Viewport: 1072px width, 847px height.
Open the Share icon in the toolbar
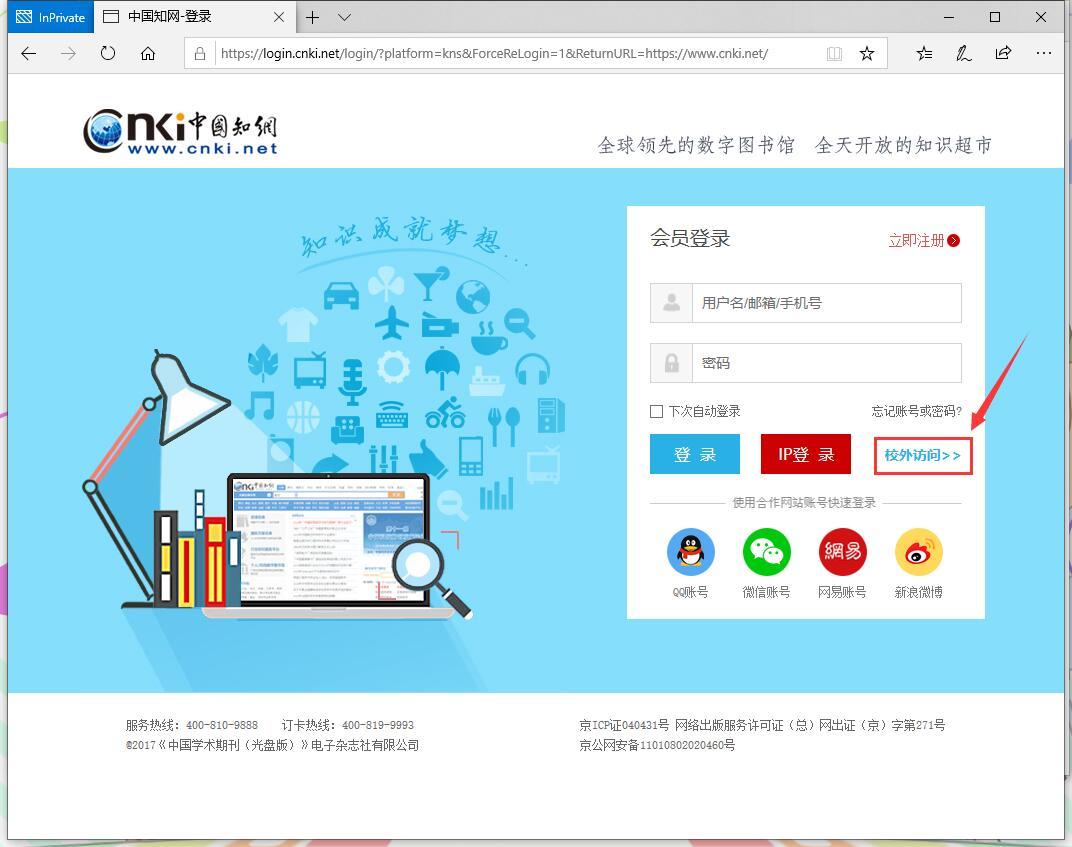coord(1003,53)
